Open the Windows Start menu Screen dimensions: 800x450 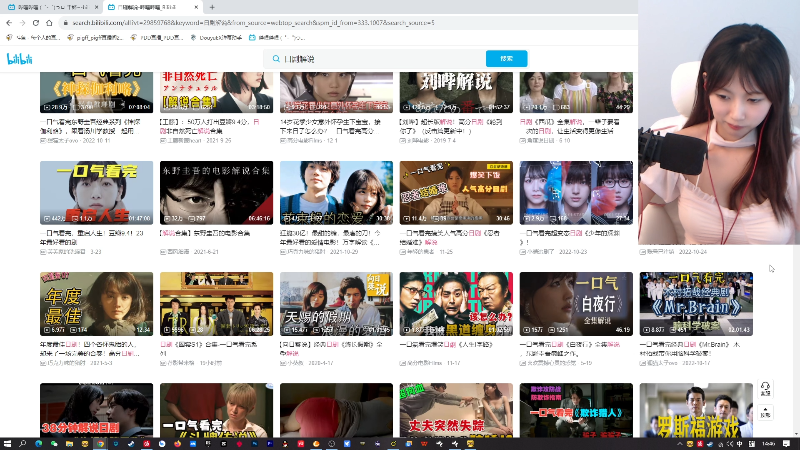click(7, 444)
